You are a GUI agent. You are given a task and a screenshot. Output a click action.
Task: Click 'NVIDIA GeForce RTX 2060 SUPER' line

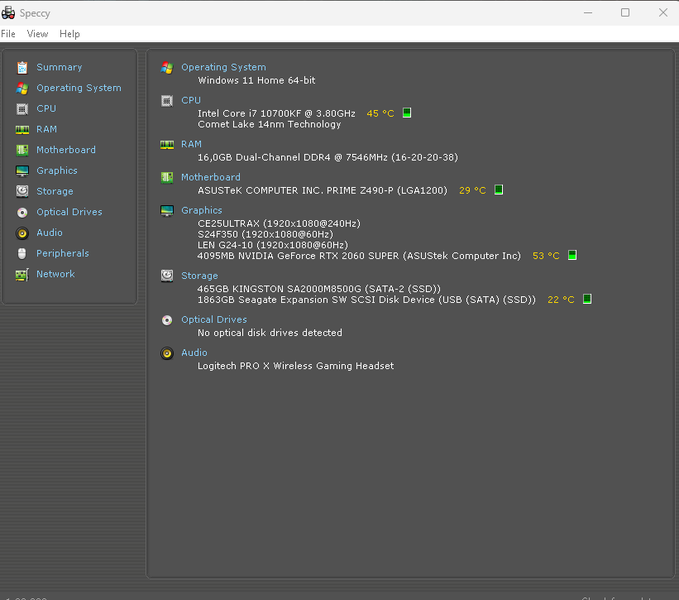pyautogui.click(x=359, y=256)
